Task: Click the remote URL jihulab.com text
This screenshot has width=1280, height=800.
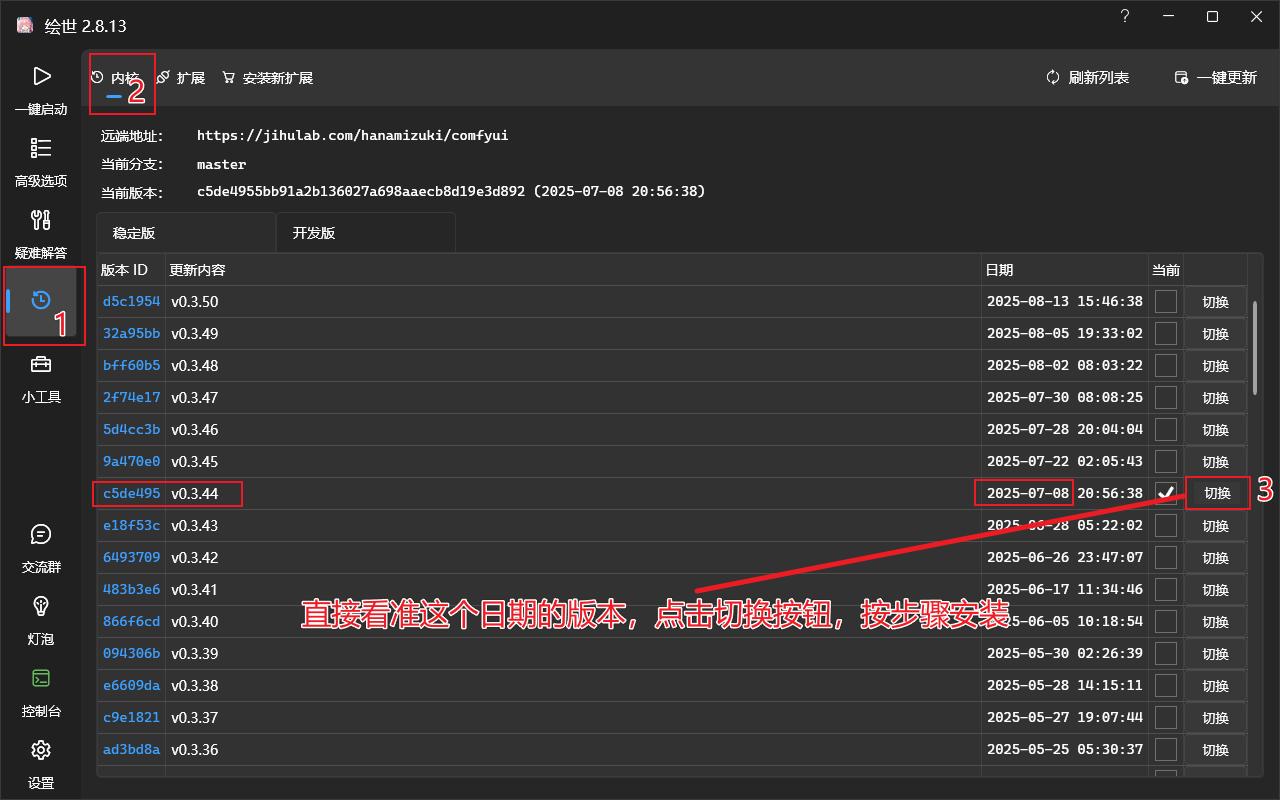Action: click(x=352, y=135)
